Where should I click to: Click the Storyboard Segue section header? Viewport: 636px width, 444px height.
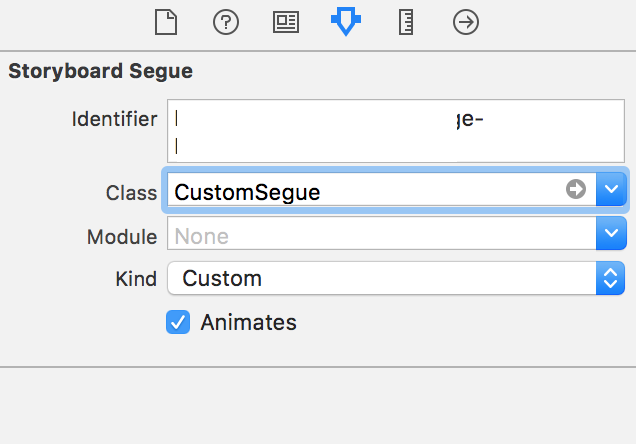100,71
